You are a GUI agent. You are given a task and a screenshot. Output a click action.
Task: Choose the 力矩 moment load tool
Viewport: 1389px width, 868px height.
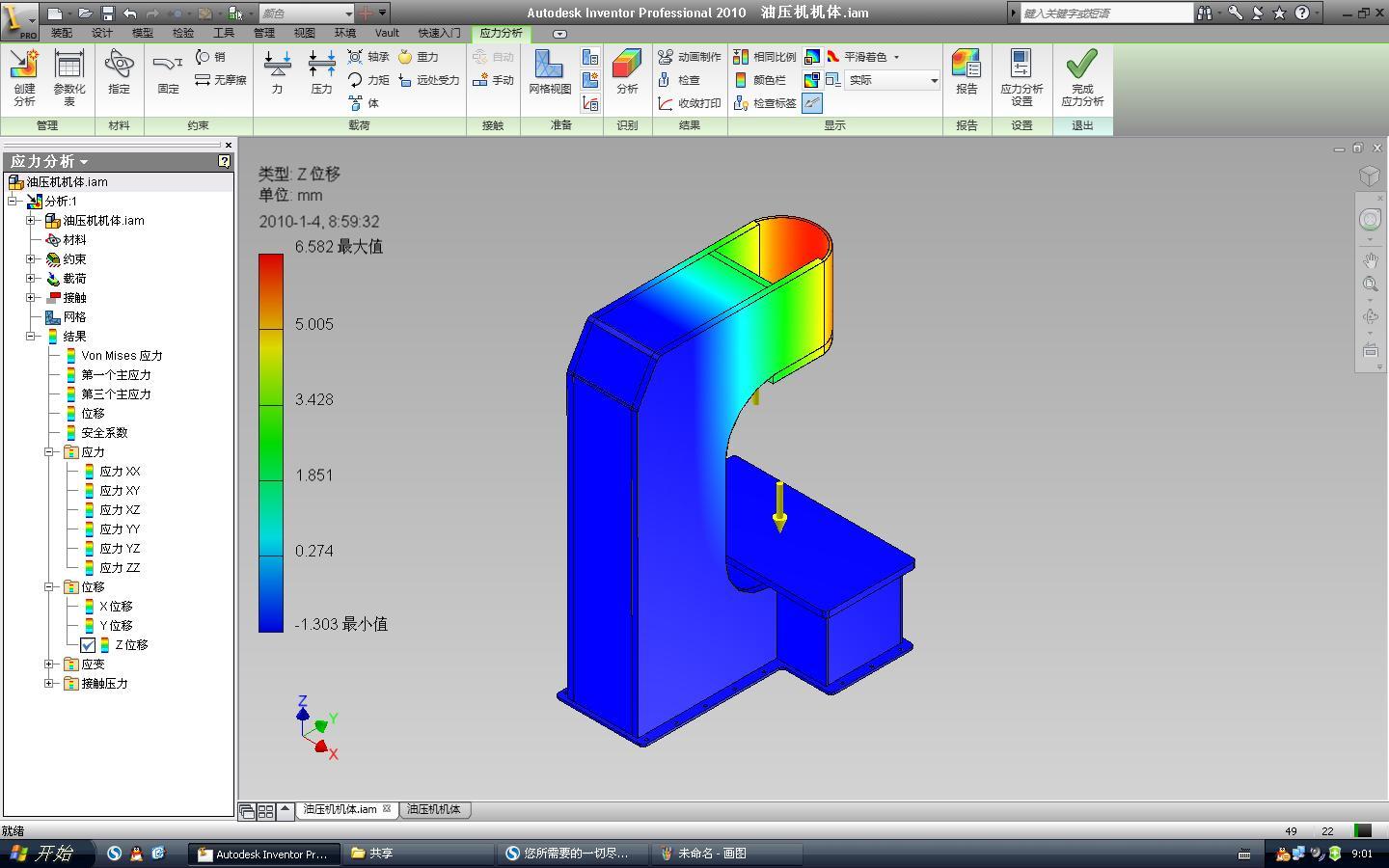tap(368, 80)
